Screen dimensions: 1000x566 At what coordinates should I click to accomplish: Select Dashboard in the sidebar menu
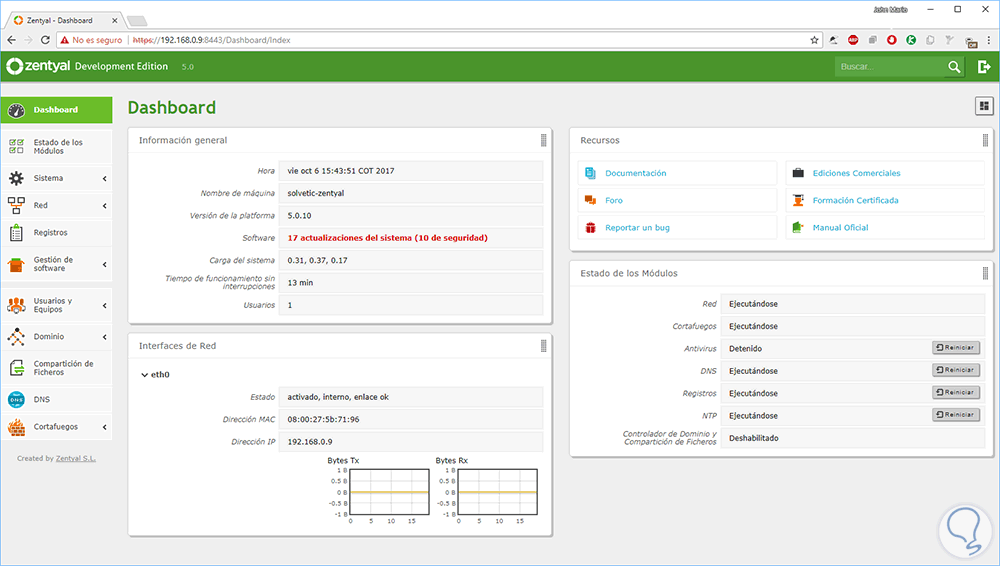(x=56, y=110)
